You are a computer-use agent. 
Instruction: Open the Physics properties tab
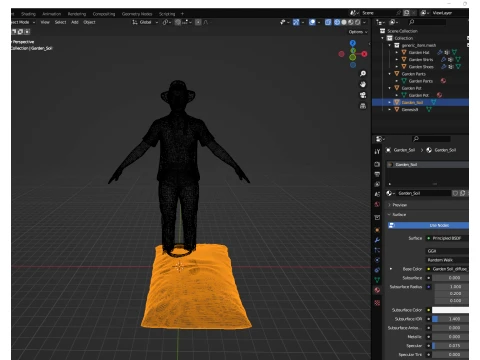(x=377, y=260)
